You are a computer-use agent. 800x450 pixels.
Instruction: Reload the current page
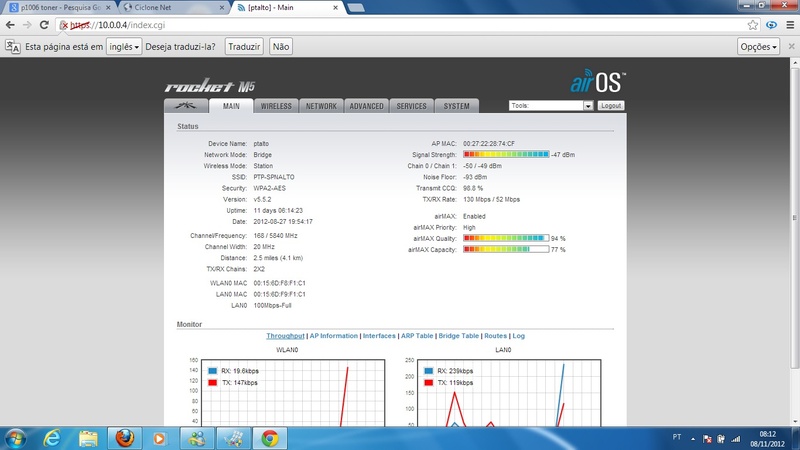pyautogui.click(x=44, y=25)
